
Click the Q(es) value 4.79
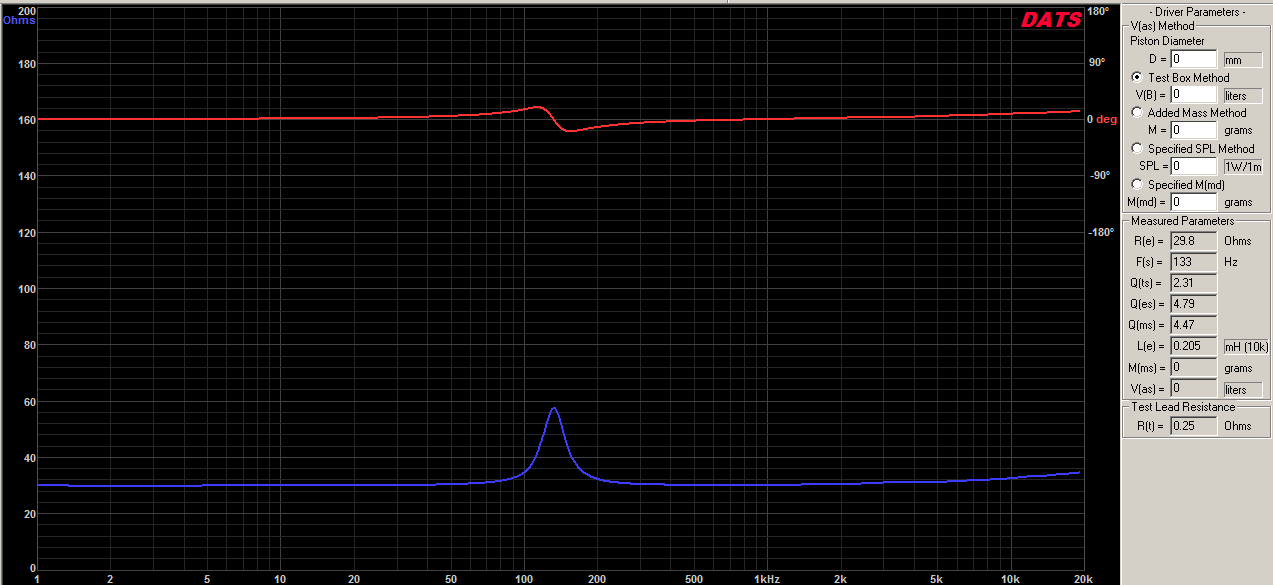[1194, 304]
